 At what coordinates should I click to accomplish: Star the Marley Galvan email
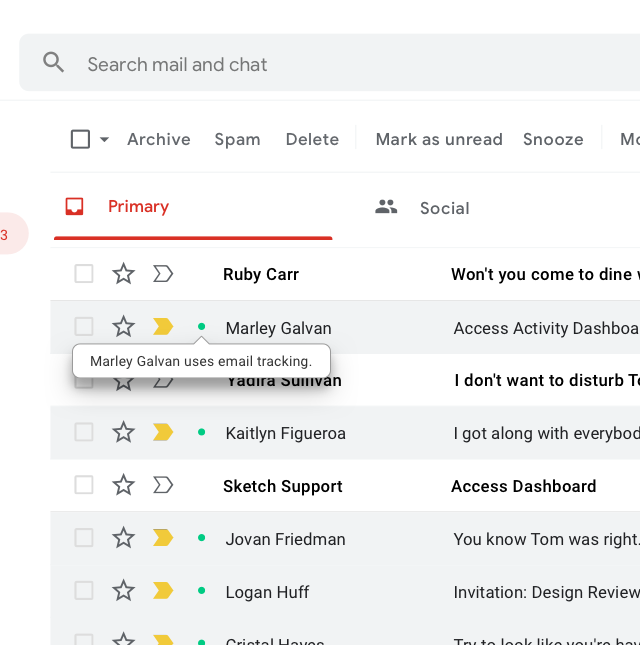pyautogui.click(x=123, y=327)
